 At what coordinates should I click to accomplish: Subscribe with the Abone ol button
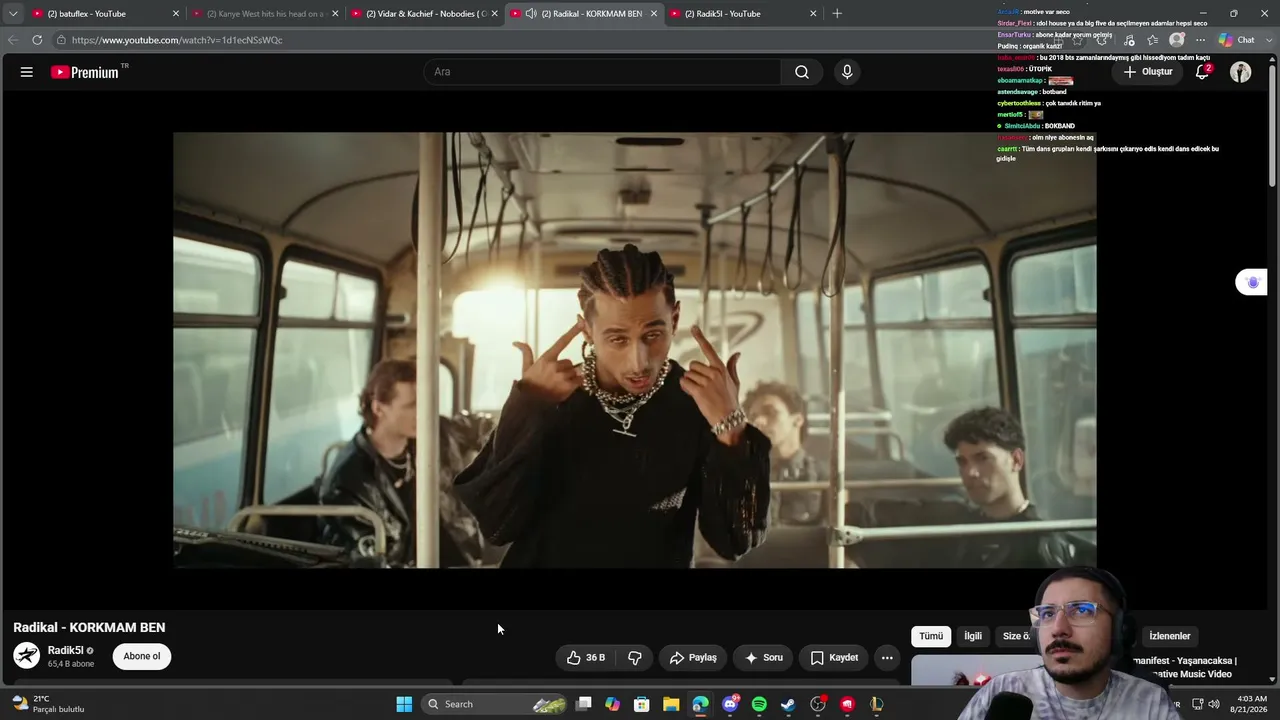tap(142, 657)
